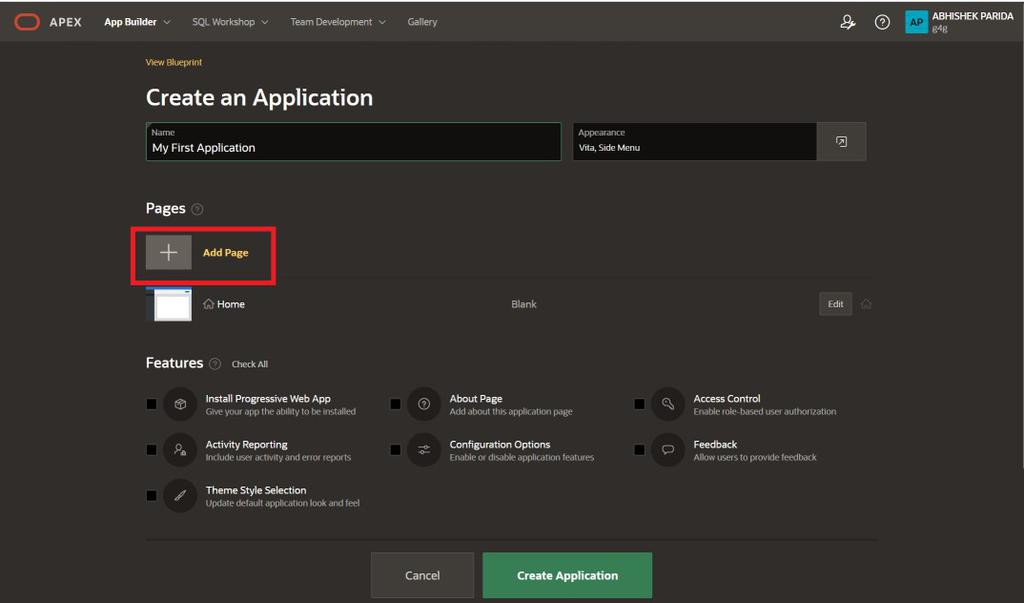The width and height of the screenshot is (1024, 603).
Task: Click the green Create Application button
Action: coord(567,575)
